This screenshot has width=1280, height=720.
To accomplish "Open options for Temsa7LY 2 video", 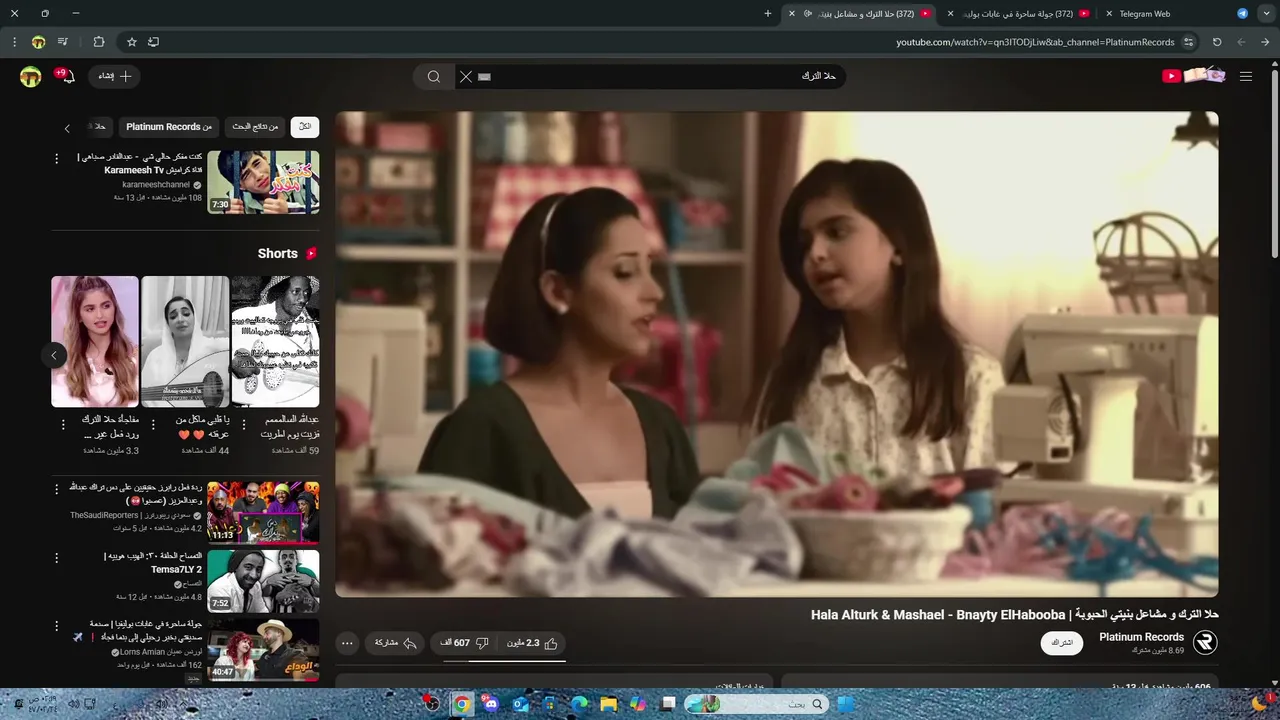I will coord(57,558).
